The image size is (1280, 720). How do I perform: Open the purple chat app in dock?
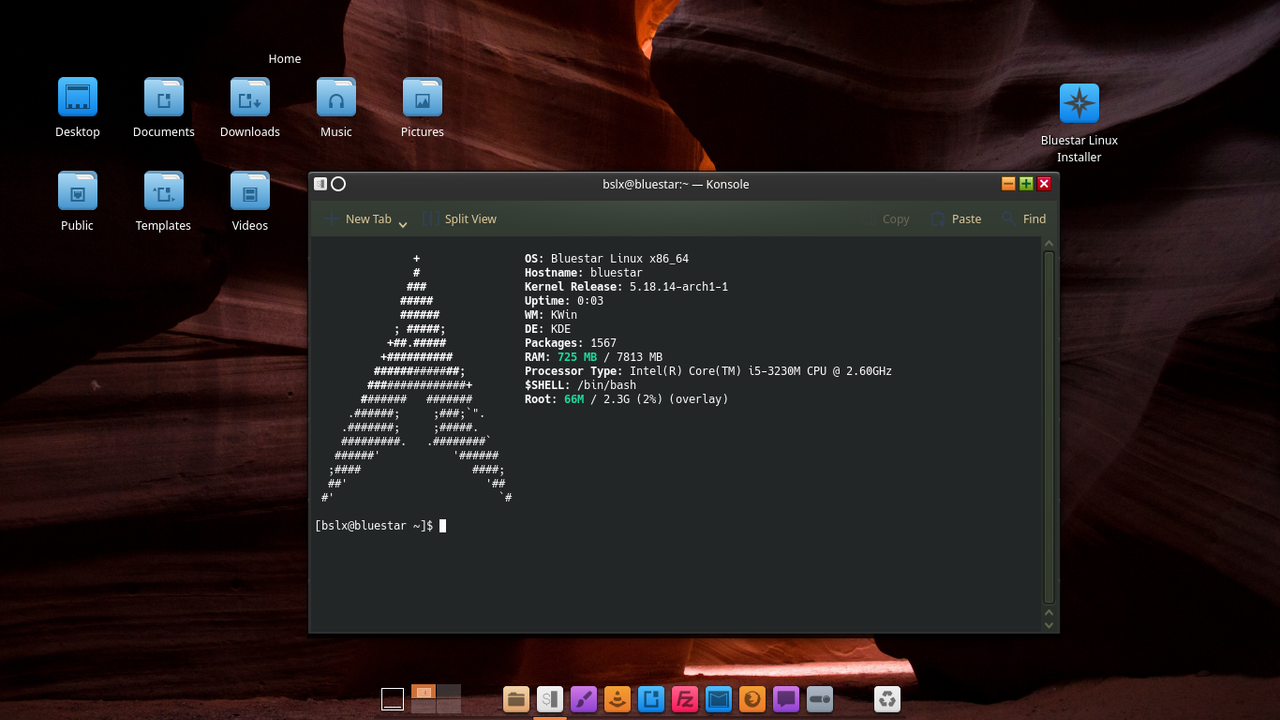tap(786, 699)
